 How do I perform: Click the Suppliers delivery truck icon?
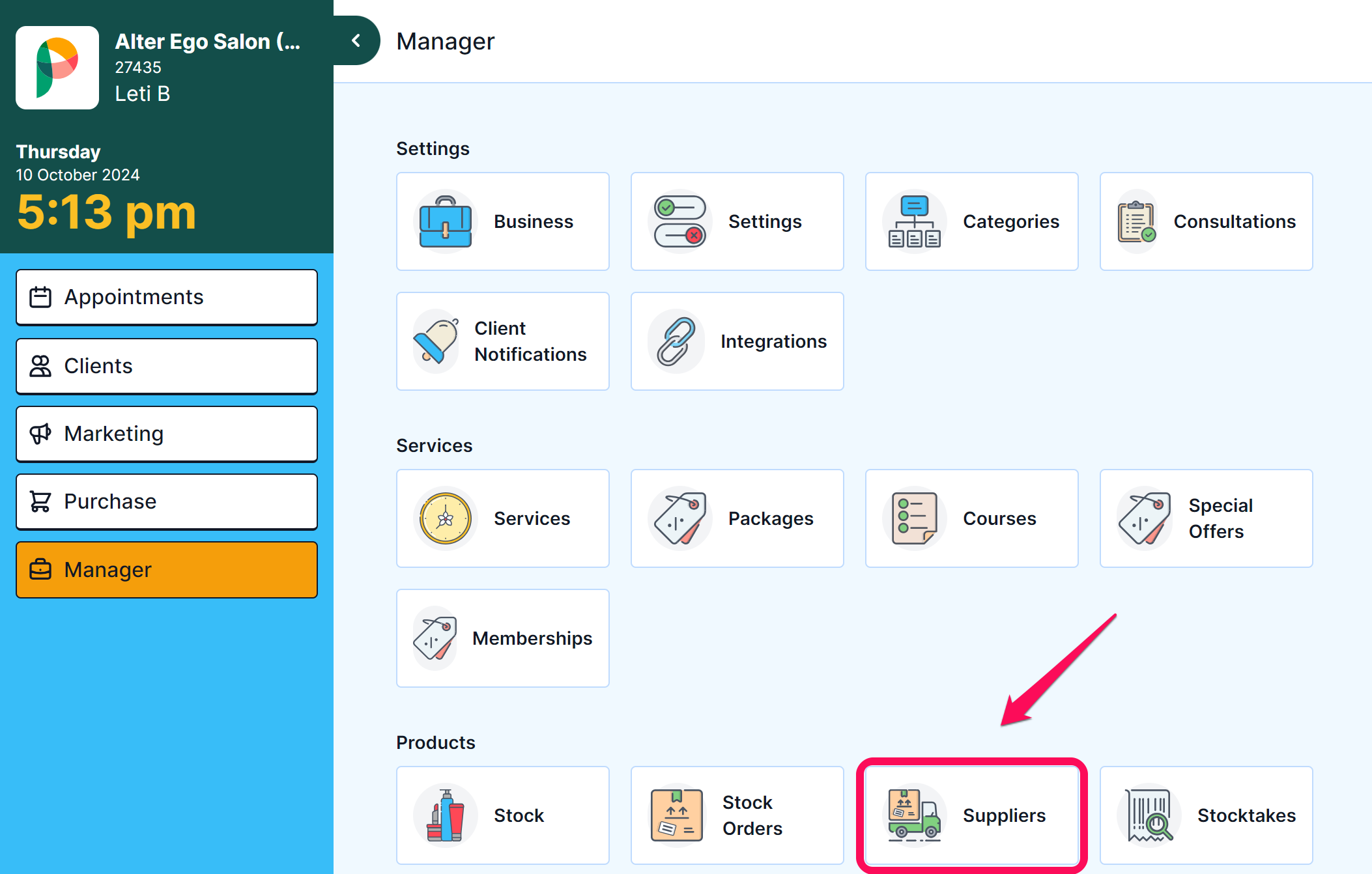(915, 815)
